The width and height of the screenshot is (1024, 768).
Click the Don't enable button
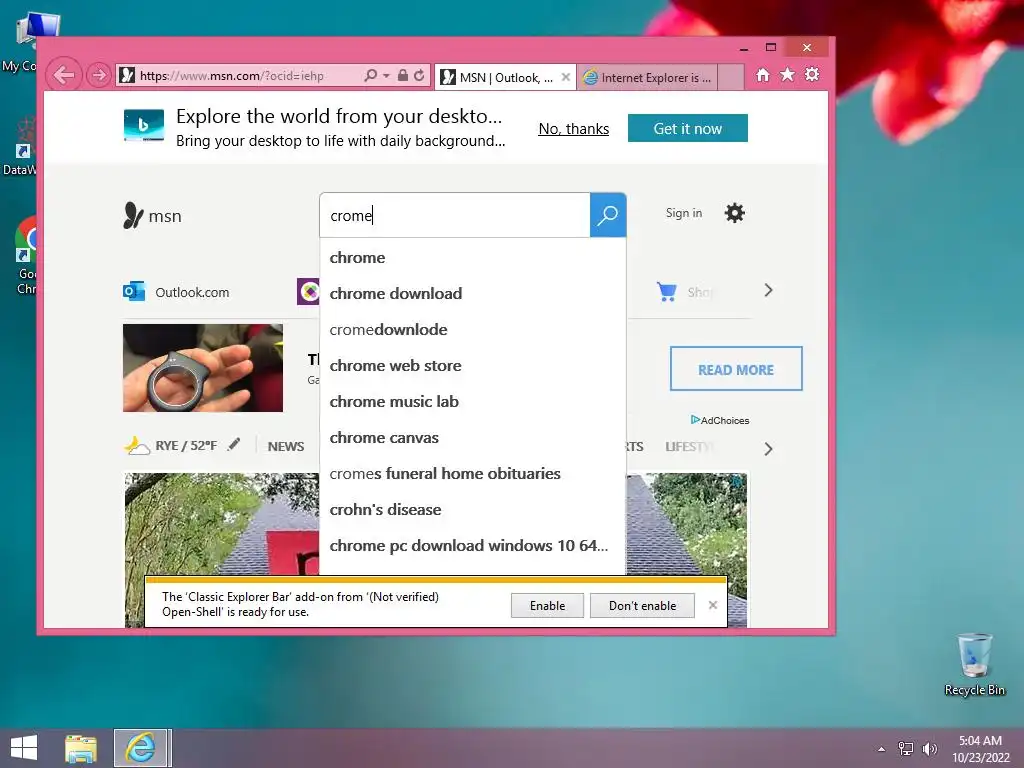[643, 605]
